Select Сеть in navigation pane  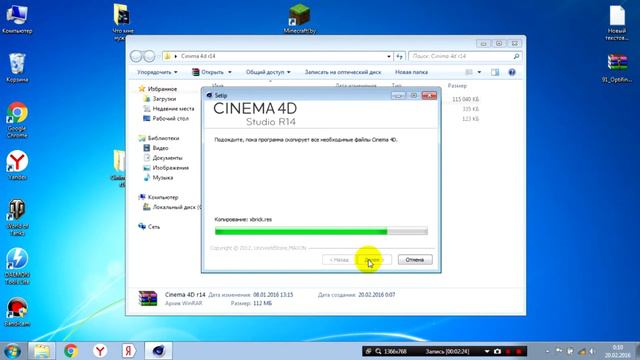point(153,227)
